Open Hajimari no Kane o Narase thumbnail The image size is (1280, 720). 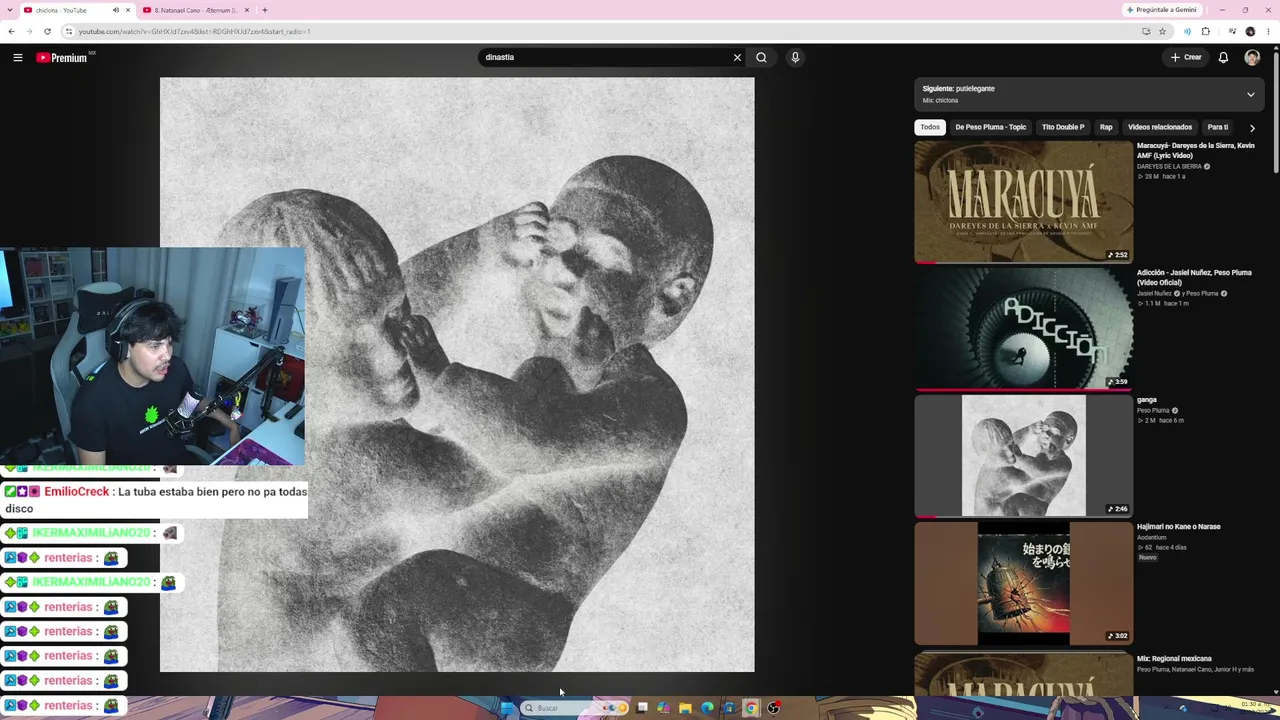[1023, 583]
